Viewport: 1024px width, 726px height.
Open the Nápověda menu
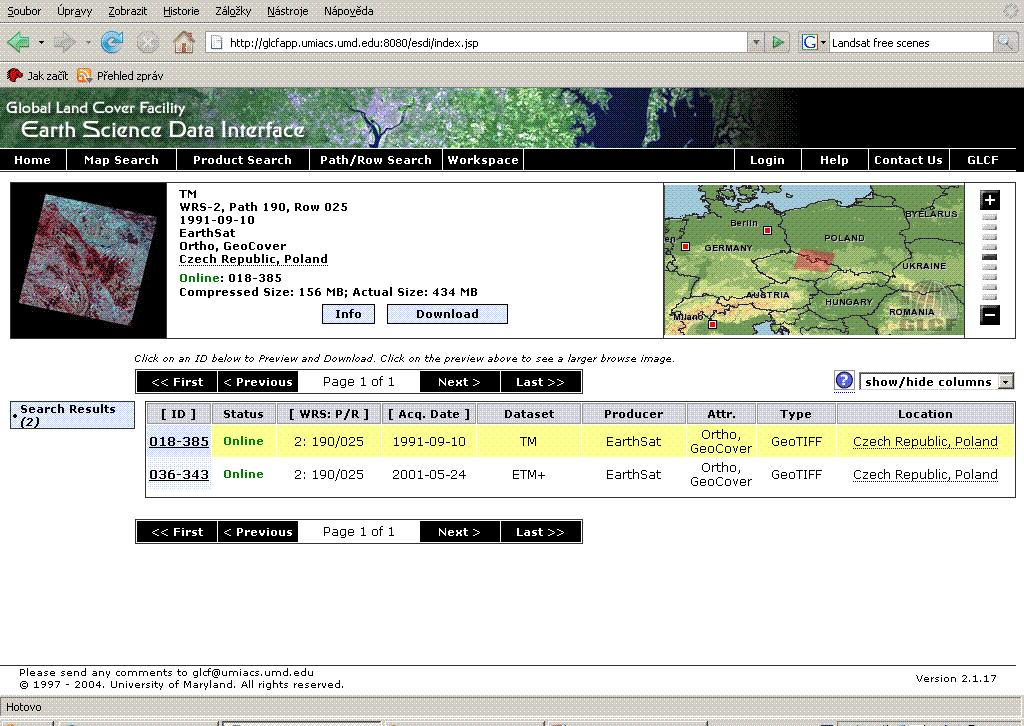(349, 11)
